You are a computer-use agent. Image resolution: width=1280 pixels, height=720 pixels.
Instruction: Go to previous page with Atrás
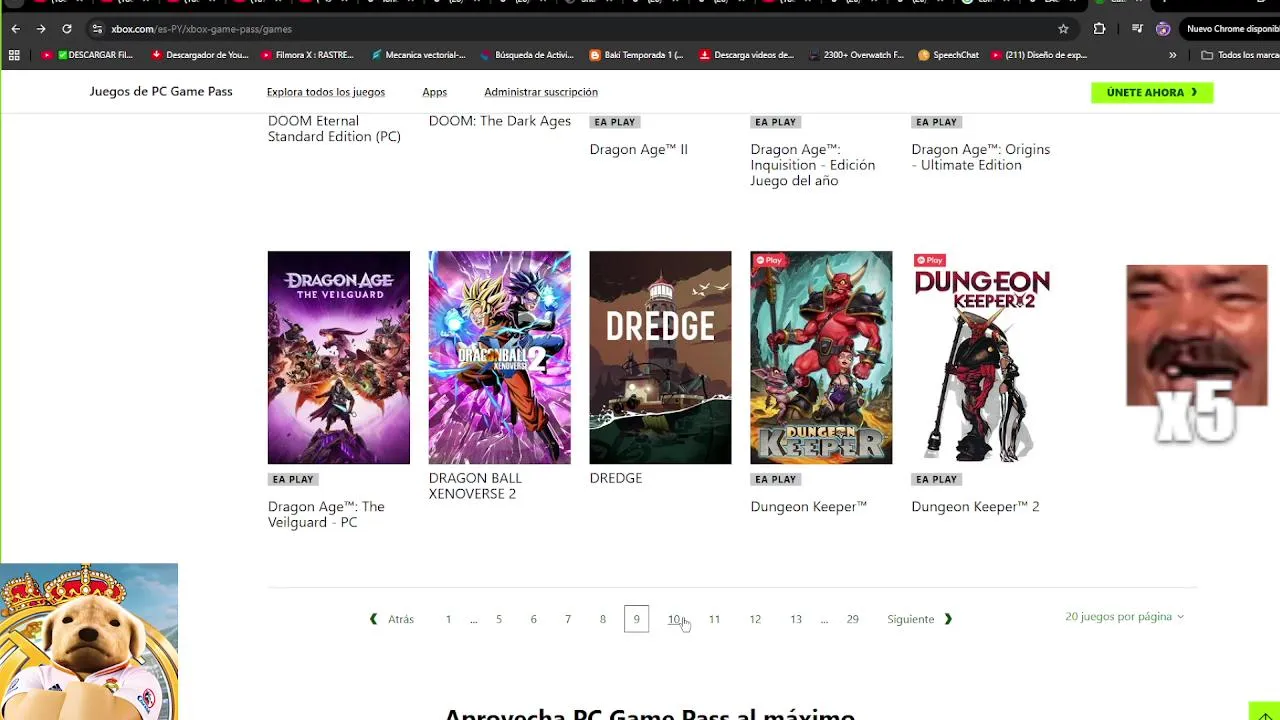(392, 619)
